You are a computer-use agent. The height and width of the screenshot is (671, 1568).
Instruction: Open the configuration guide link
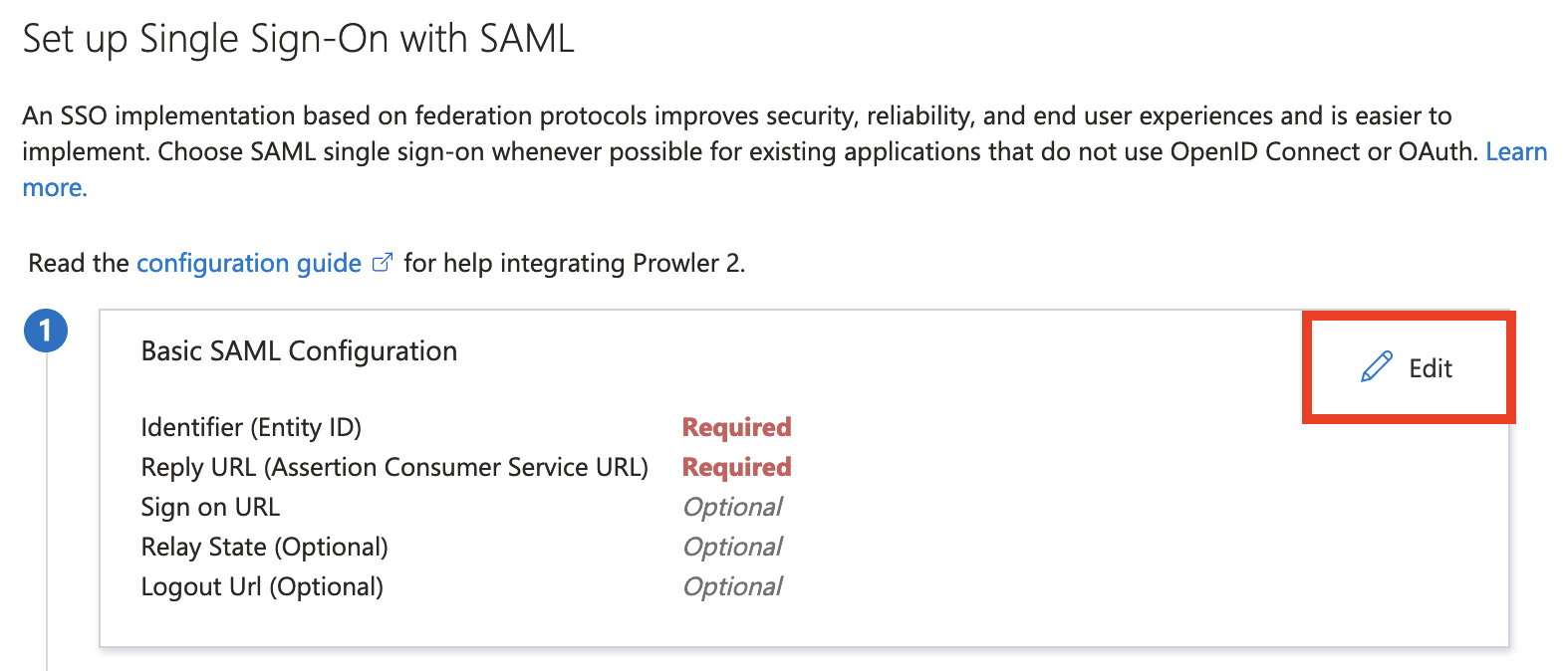pyautogui.click(x=249, y=264)
